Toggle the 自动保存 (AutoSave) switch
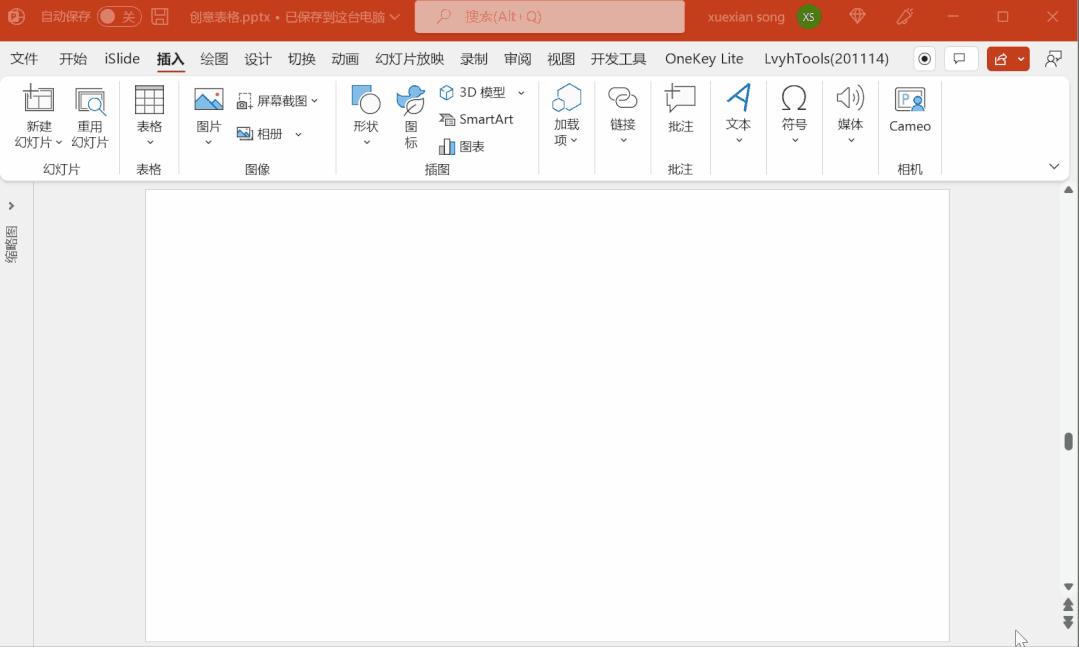1079x647 pixels. 119,17
